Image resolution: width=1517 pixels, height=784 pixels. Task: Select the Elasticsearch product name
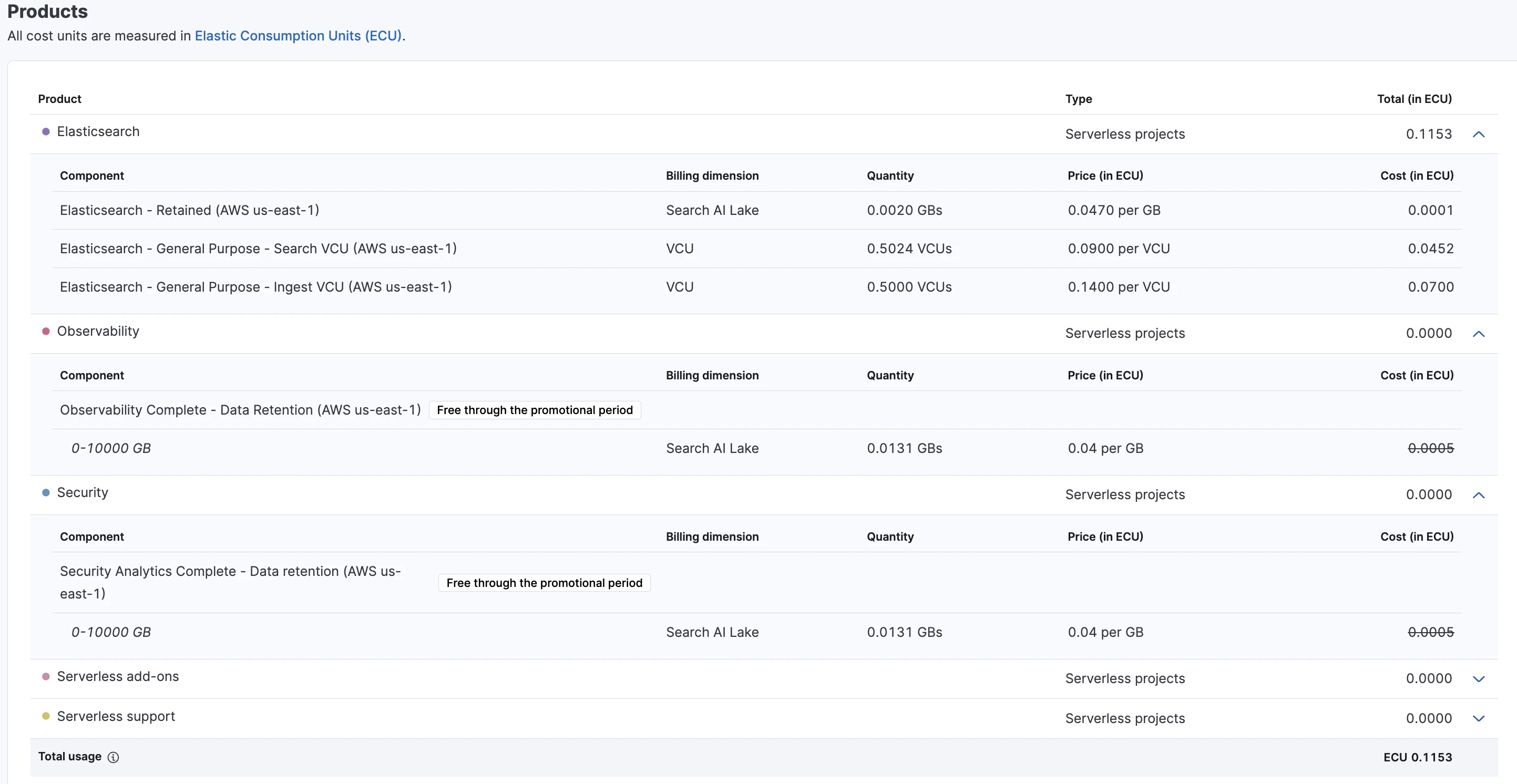(x=98, y=131)
